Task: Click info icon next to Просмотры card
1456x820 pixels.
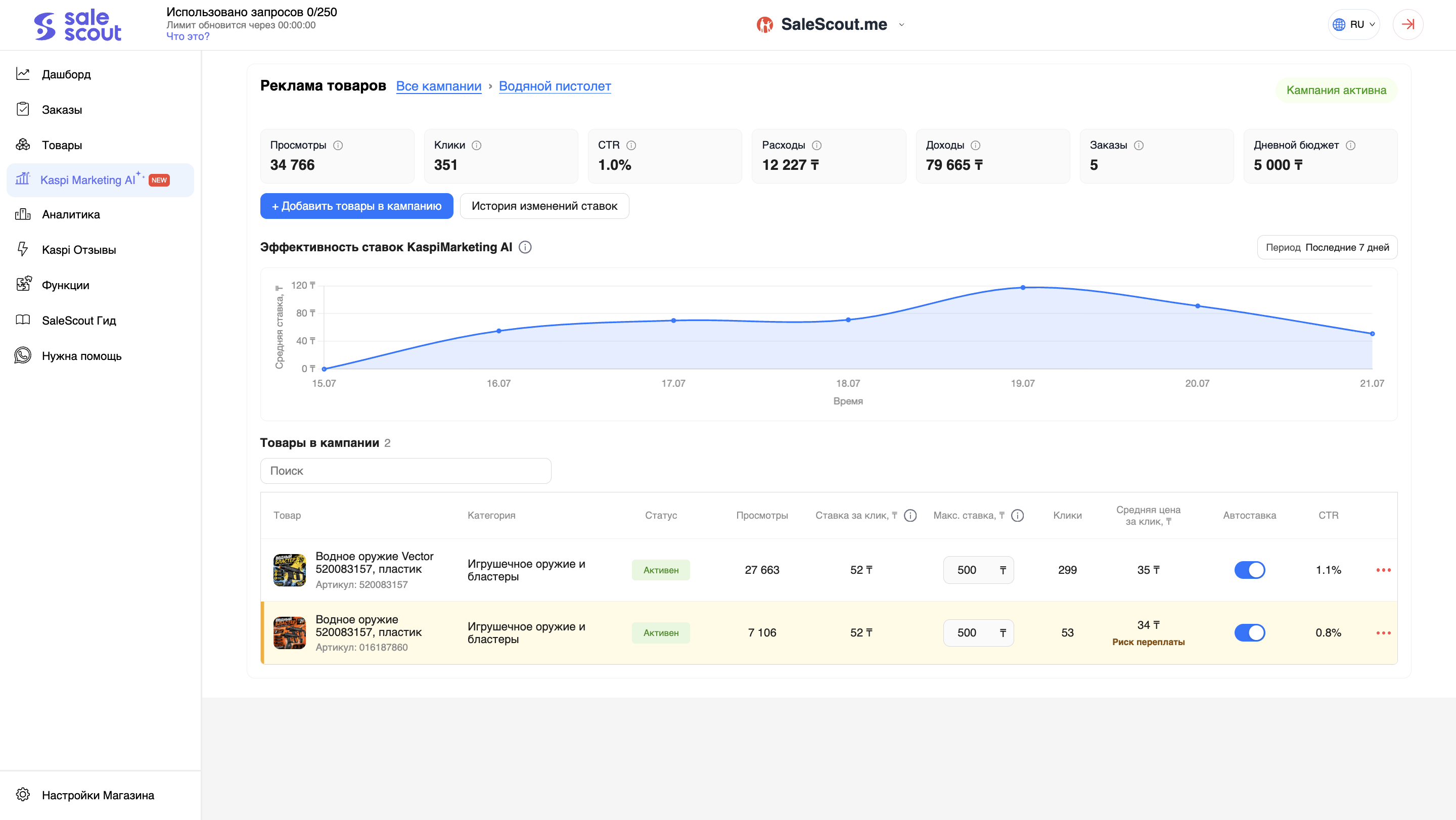Action: point(338,145)
